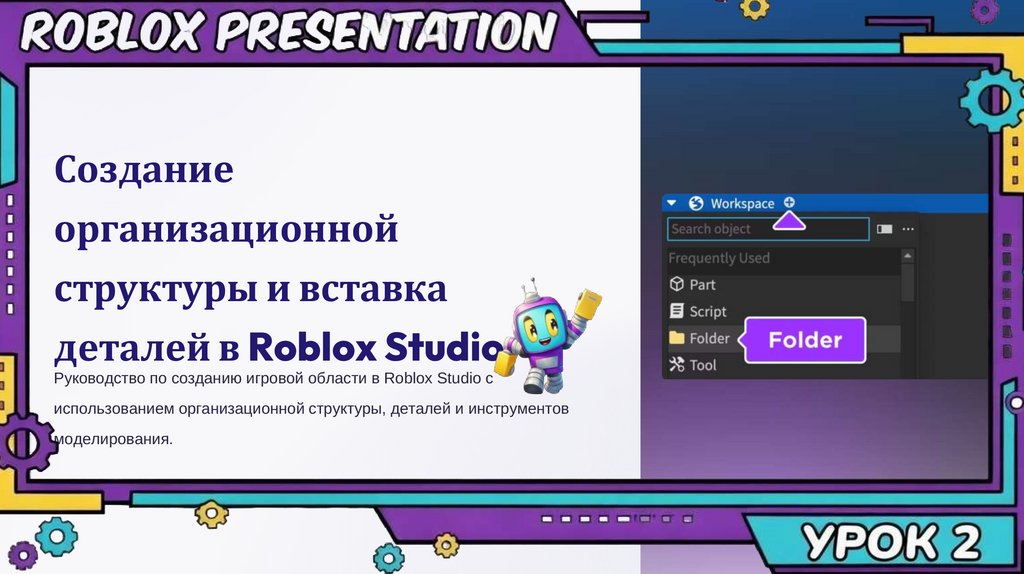Select the Tool wrench icon
The image size is (1024, 574).
677,364
